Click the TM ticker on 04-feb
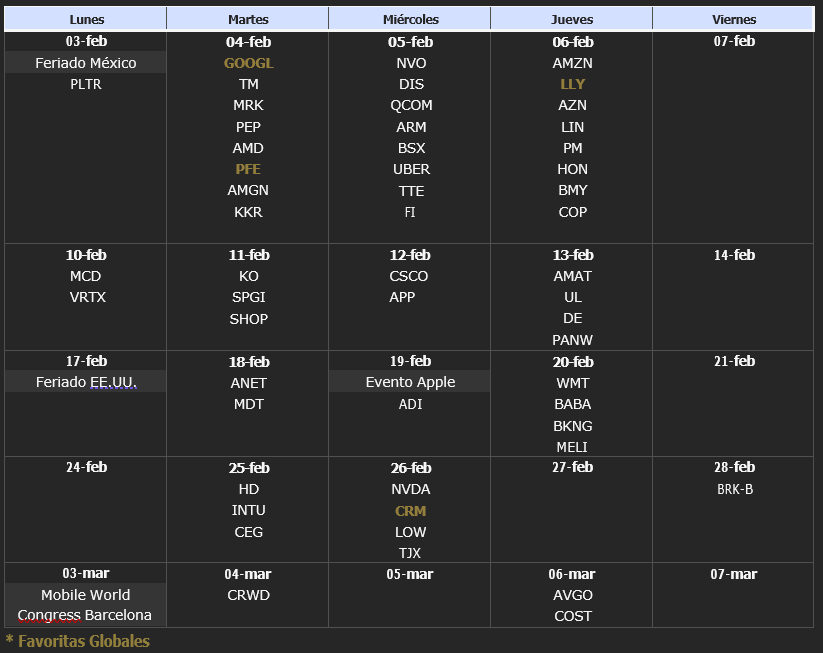This screenshot has width=823, height=653. tap(248, 84)
